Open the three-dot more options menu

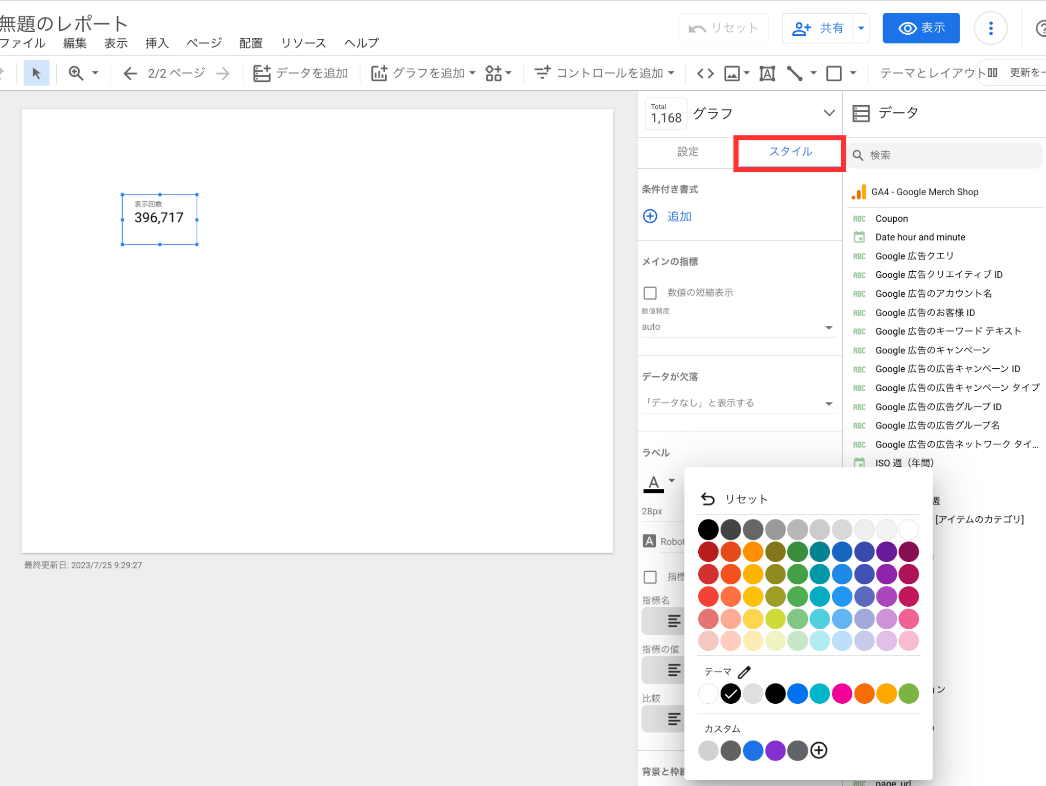991,28
